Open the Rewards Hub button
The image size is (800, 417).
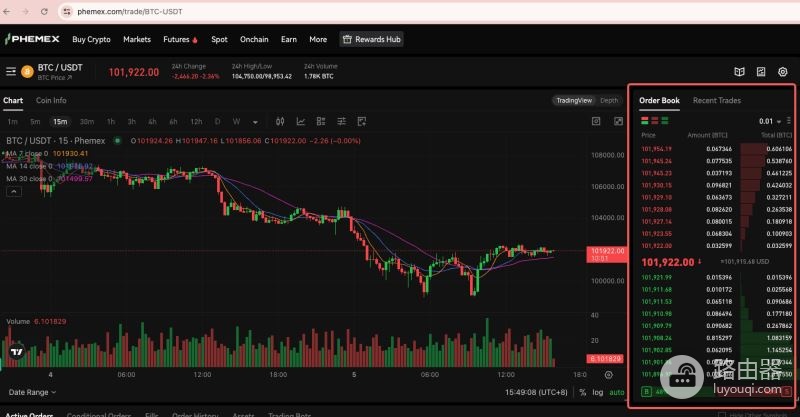pyautogui.click(x=371, y=39)
